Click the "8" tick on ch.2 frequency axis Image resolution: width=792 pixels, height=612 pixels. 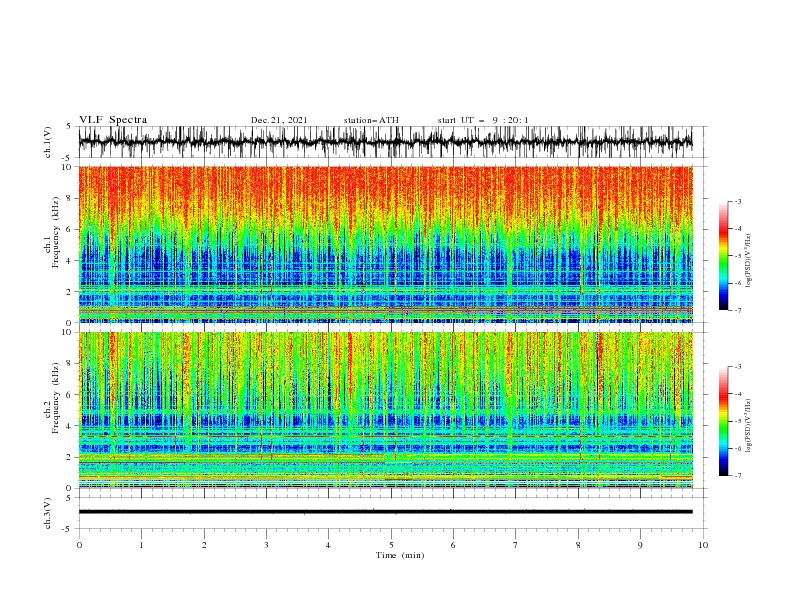70,364
